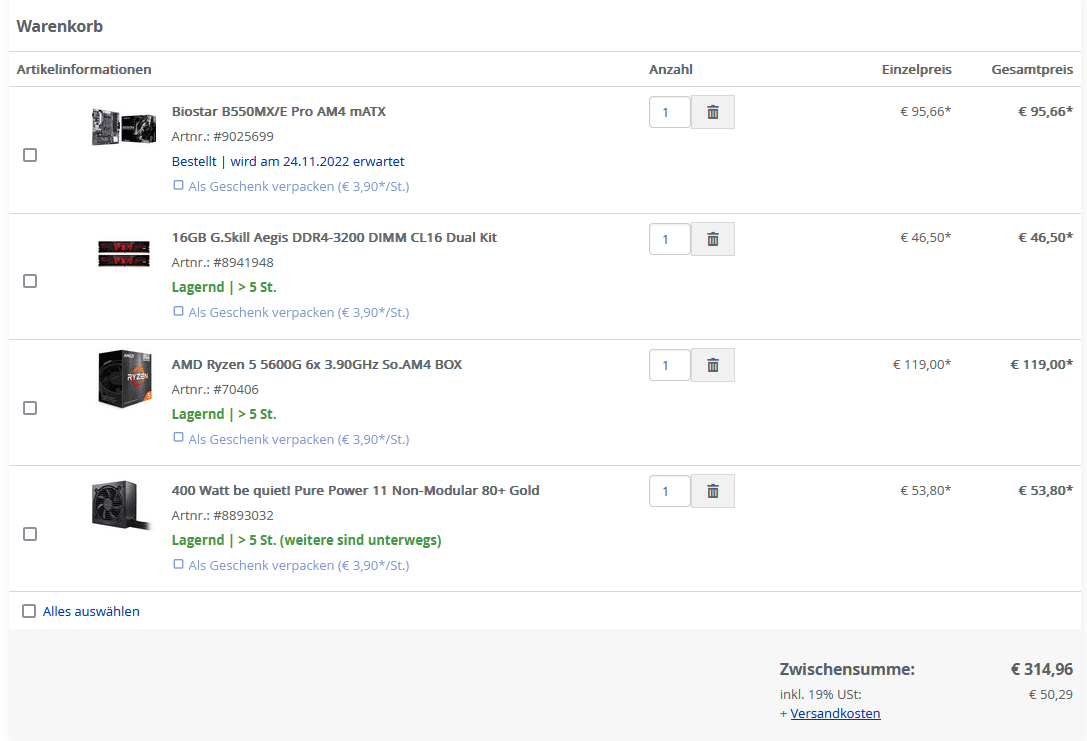Click the Biostar motherboard thumbnail image
Screen dimensions: 1087x741
123,127
